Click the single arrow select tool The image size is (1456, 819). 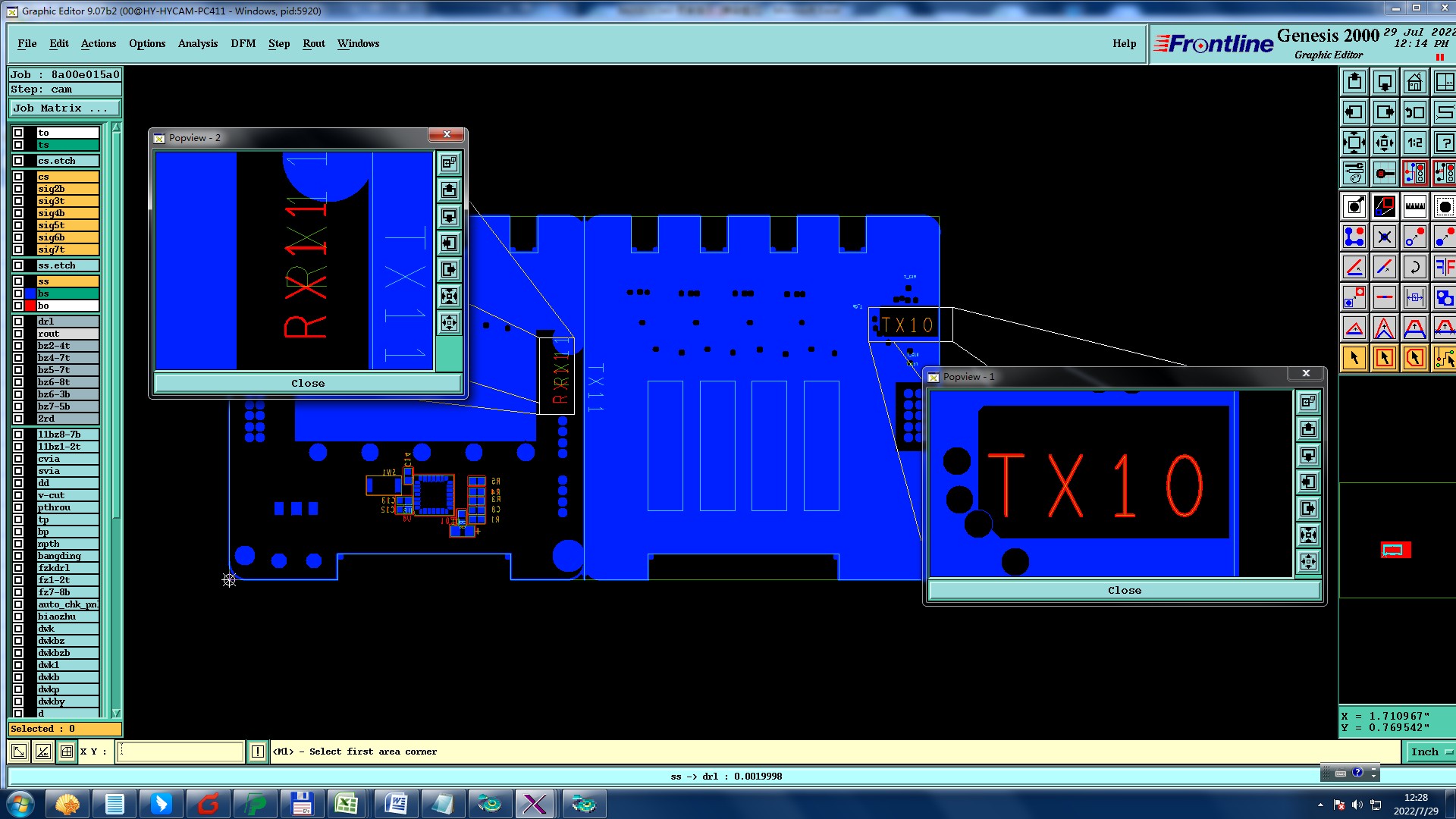pos(1354,357)
